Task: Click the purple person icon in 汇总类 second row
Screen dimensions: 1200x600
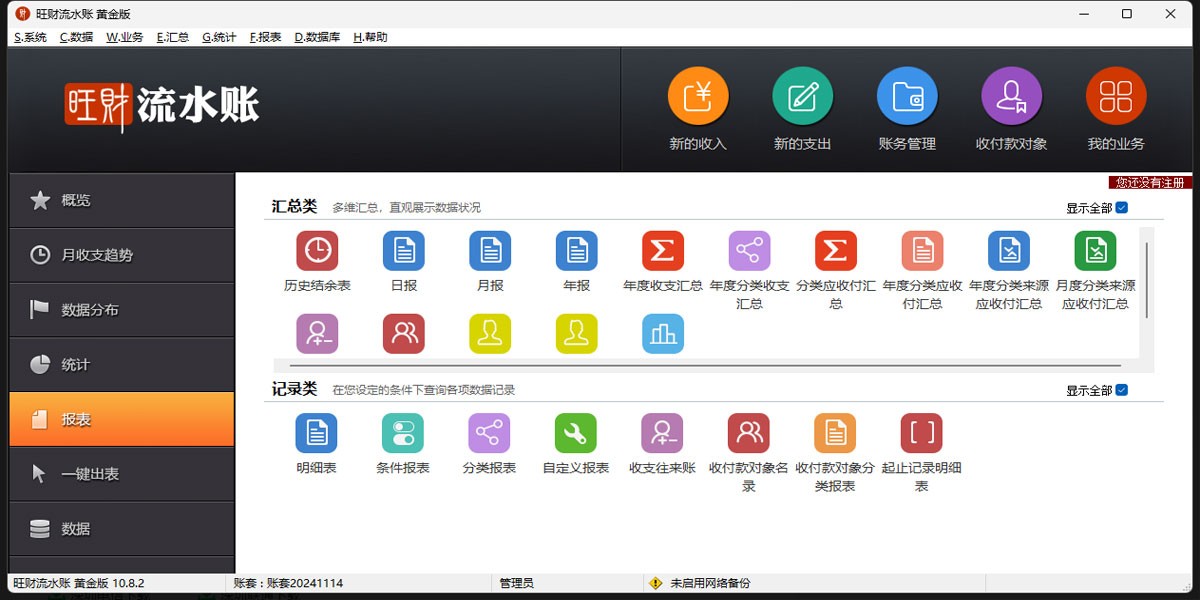Action: point(317,334)
